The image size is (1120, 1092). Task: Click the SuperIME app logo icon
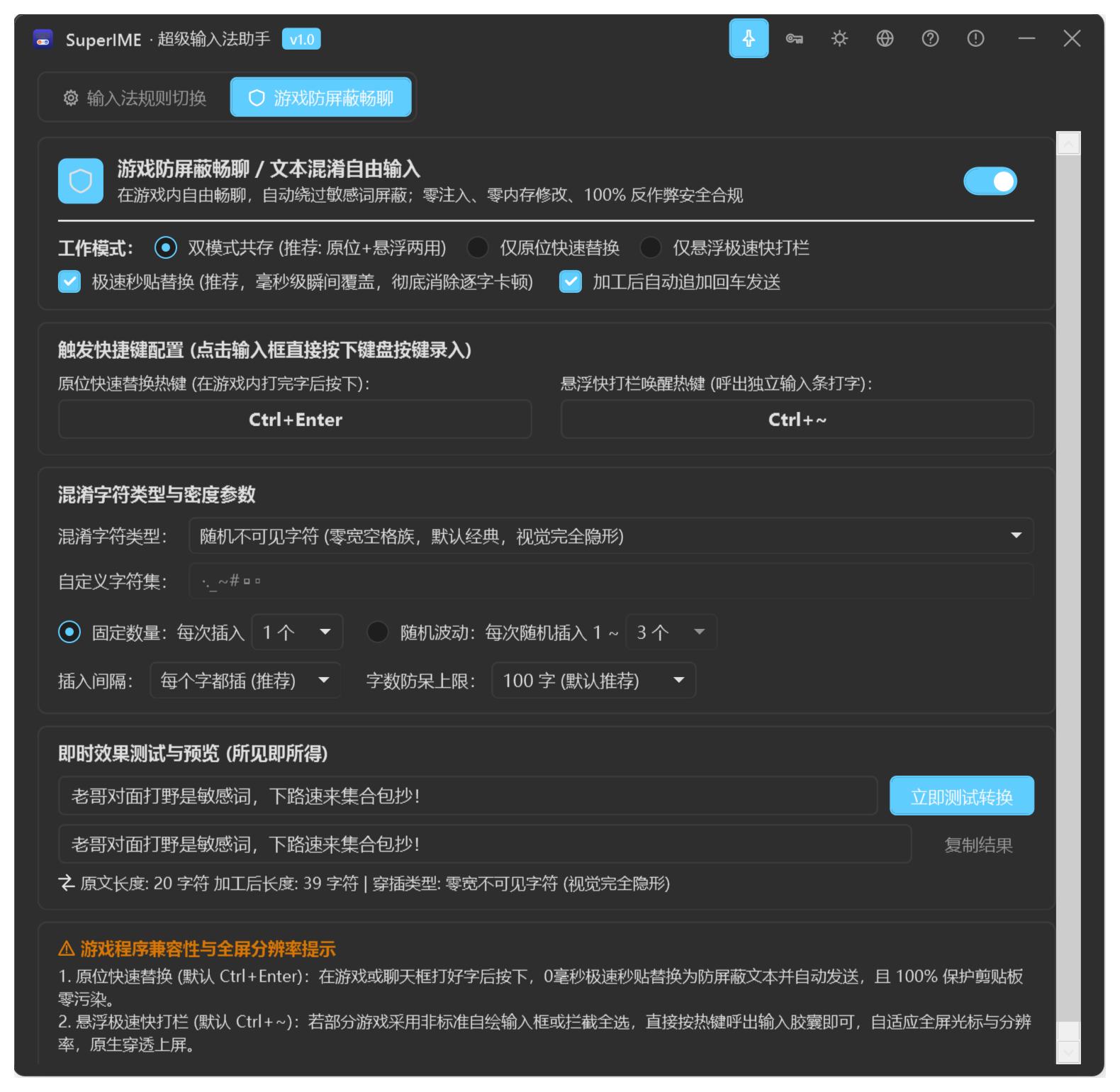coord(43,39)
